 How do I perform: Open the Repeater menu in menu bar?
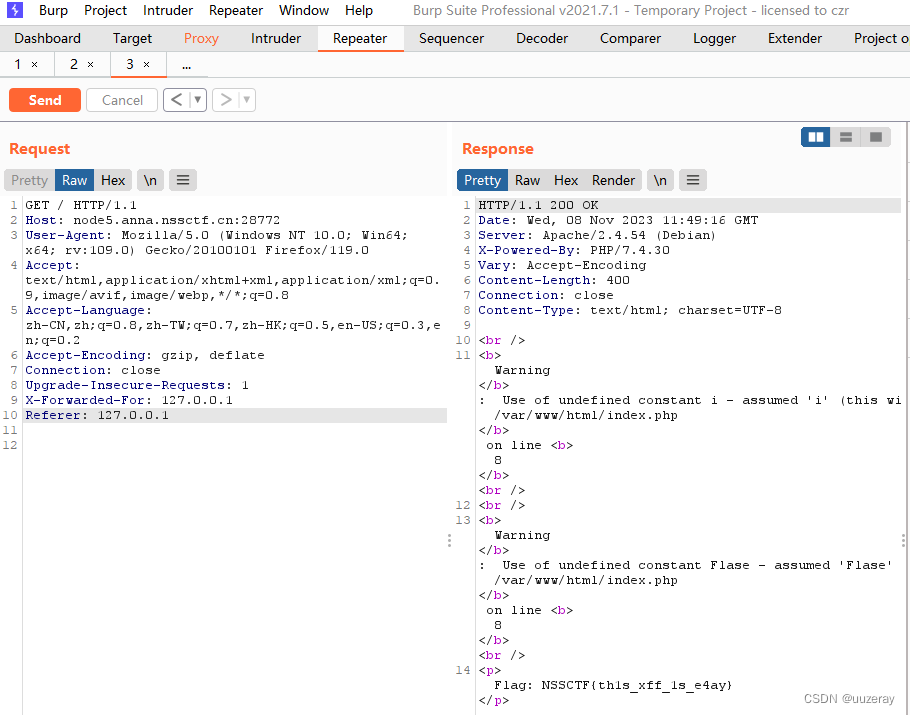[x=236, y=10]
